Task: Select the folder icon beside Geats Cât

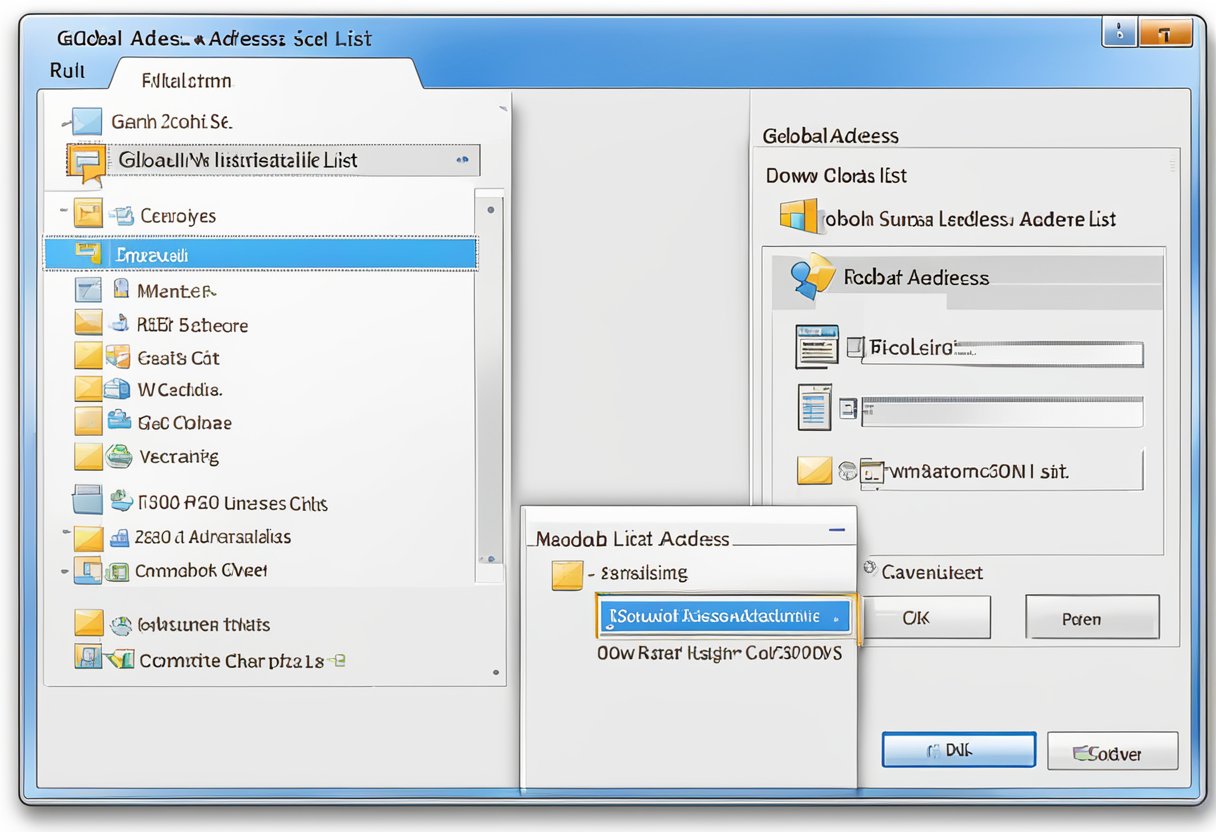Action: pos(88,357)
